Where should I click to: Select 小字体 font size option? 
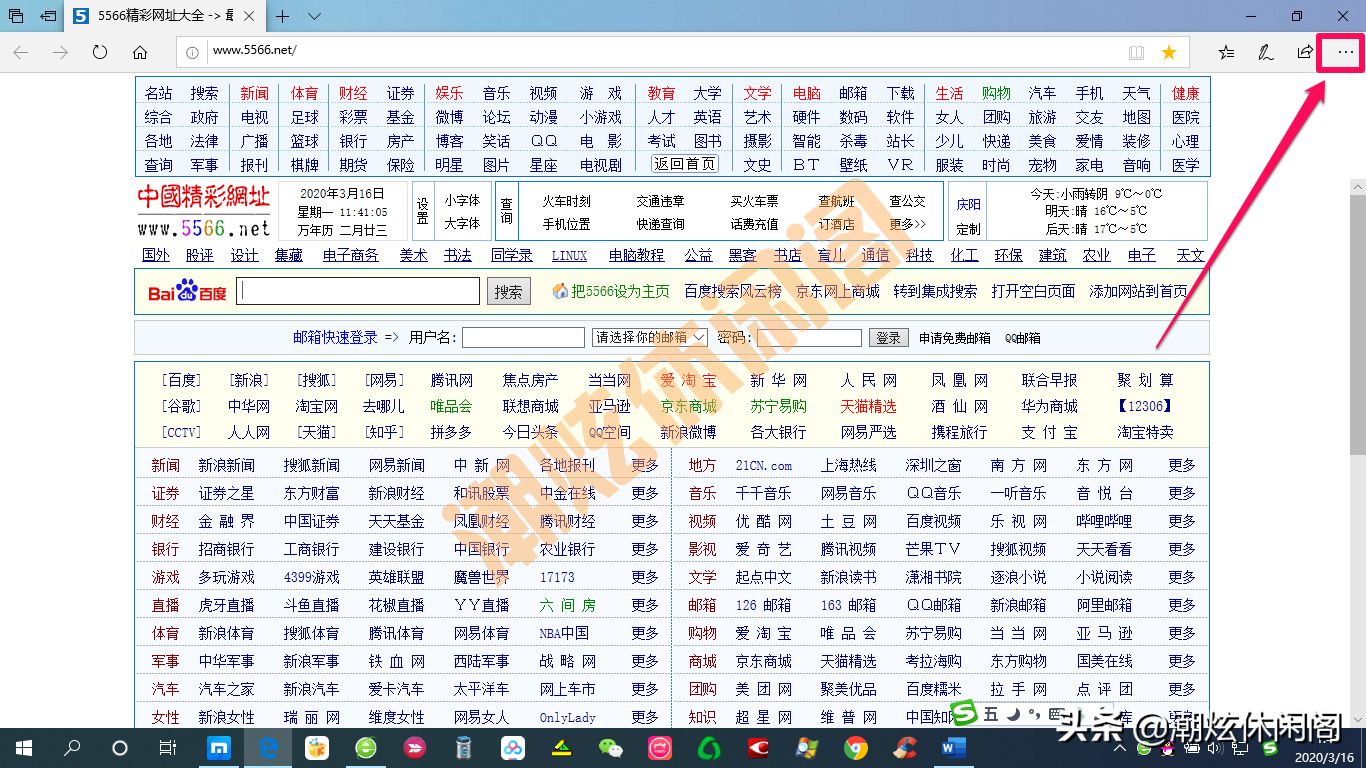(462, 200)
